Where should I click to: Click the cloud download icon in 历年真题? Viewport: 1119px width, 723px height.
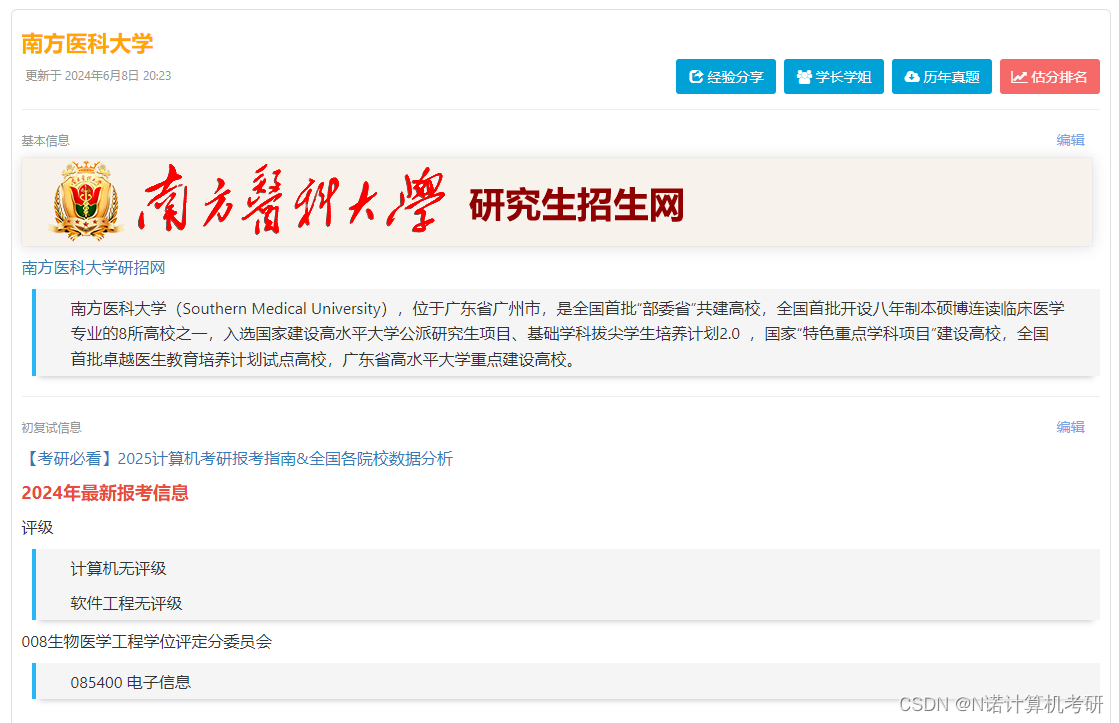point(912,76)
